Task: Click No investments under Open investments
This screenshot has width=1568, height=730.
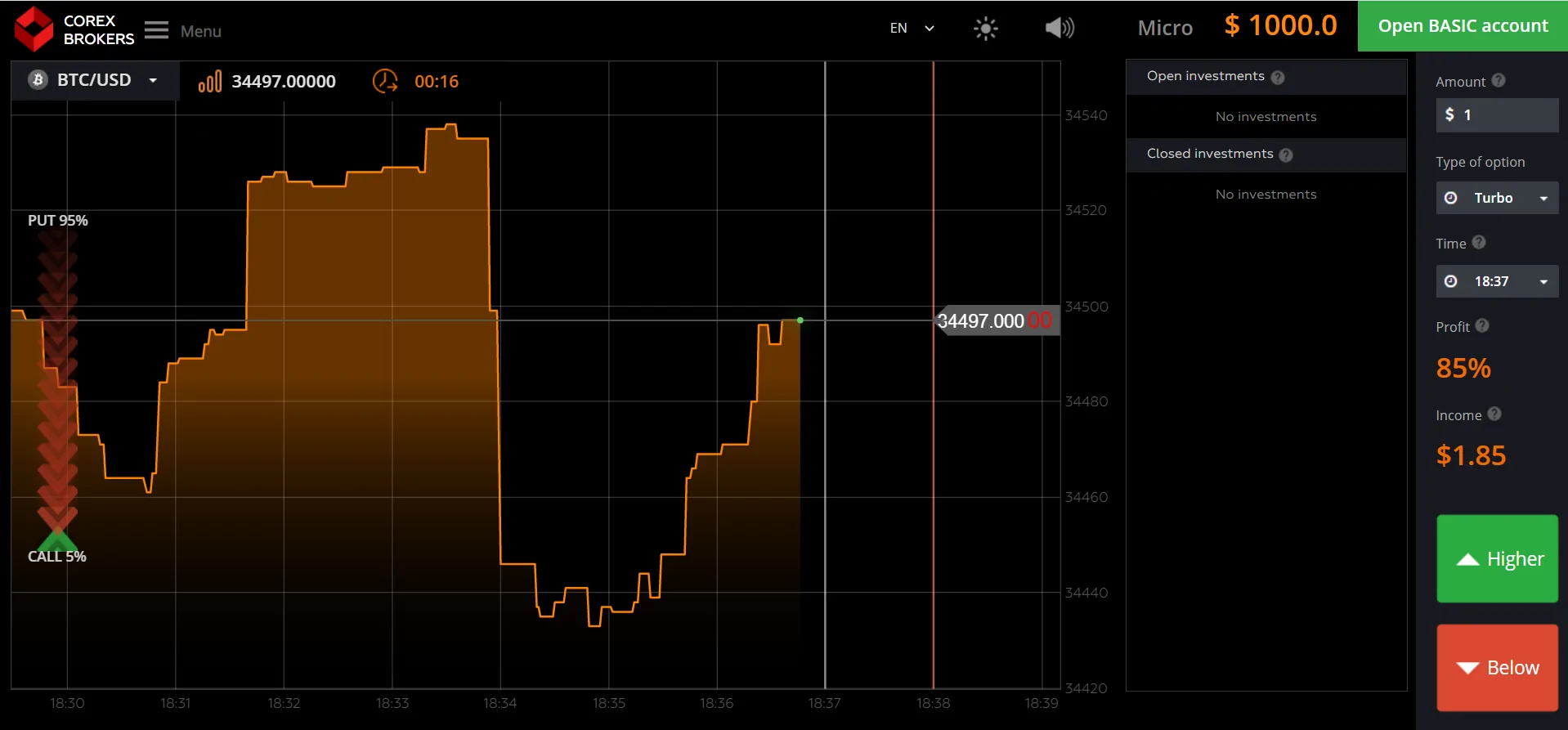Action: [1266, 117]
